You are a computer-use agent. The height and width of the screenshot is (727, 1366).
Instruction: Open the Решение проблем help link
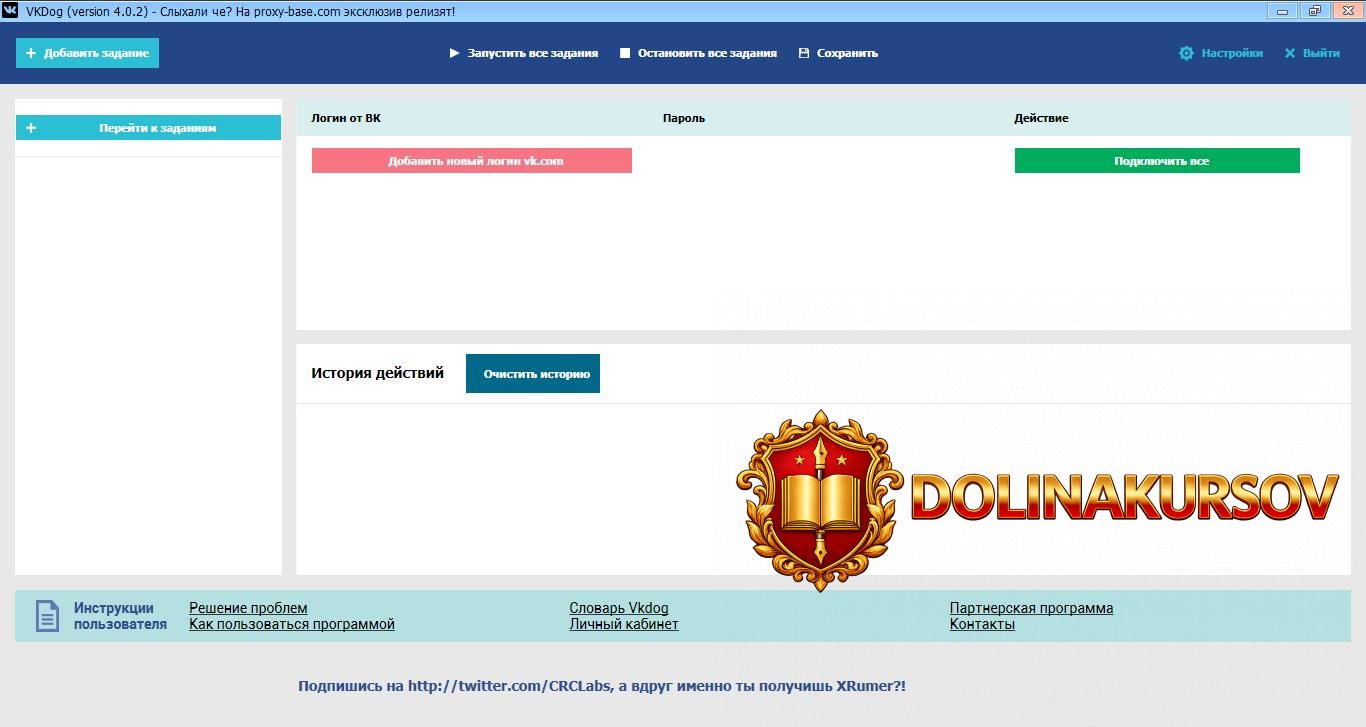[x=247, y=607]
